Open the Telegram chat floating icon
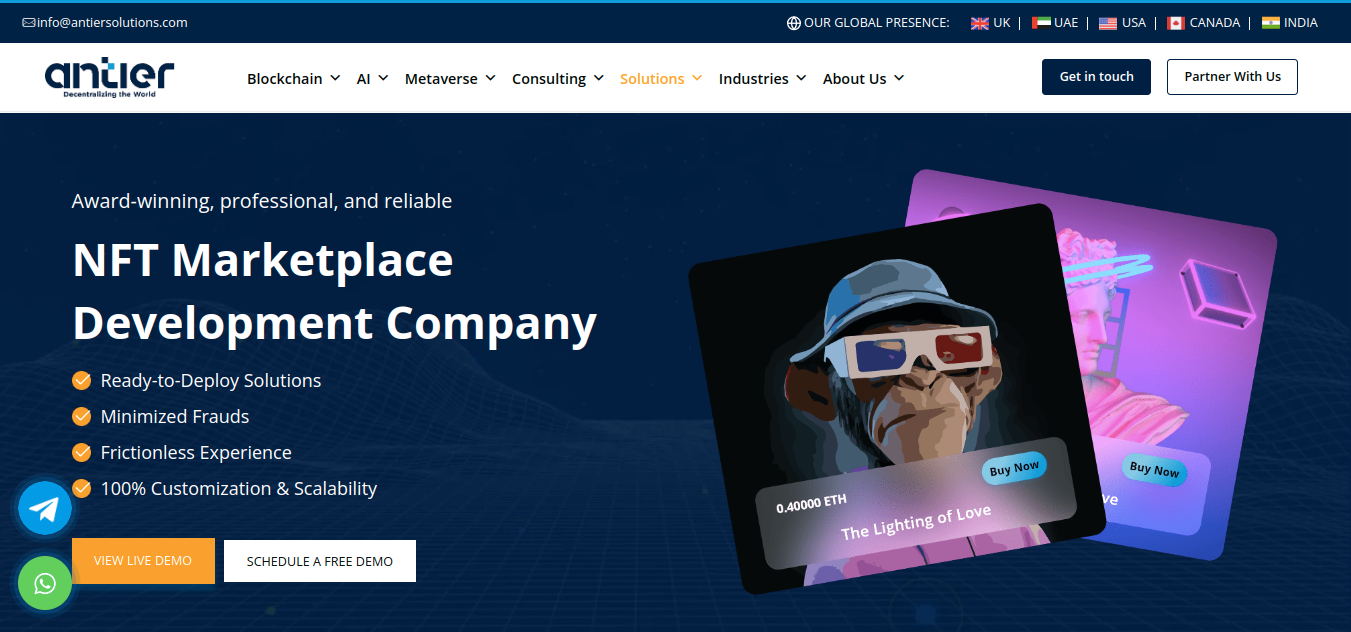 pos(45,509)
